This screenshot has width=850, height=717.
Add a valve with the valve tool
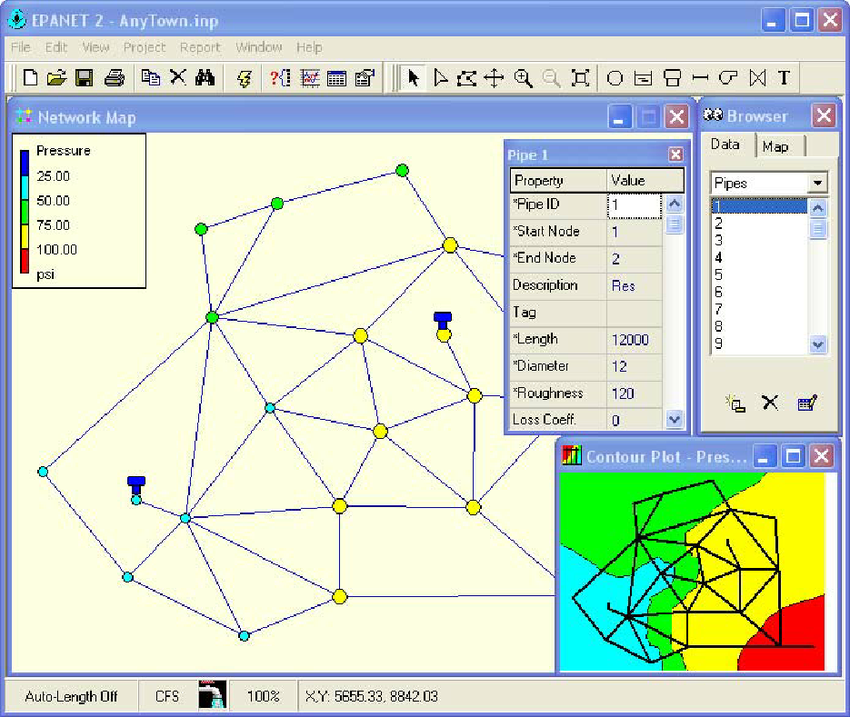tap(757, 78)
